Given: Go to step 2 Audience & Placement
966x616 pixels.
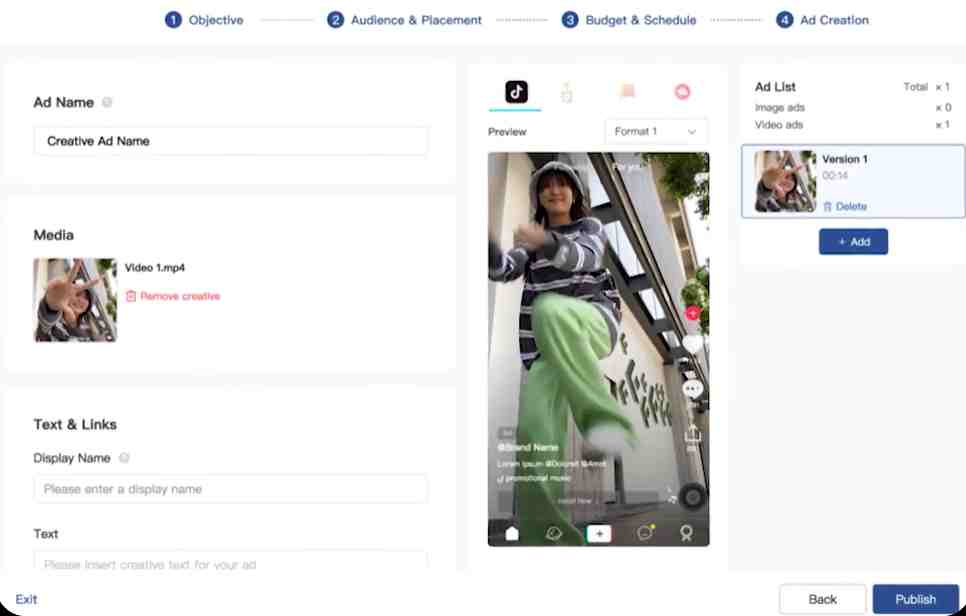Looking at the screenshot, I should pos(404,20).
